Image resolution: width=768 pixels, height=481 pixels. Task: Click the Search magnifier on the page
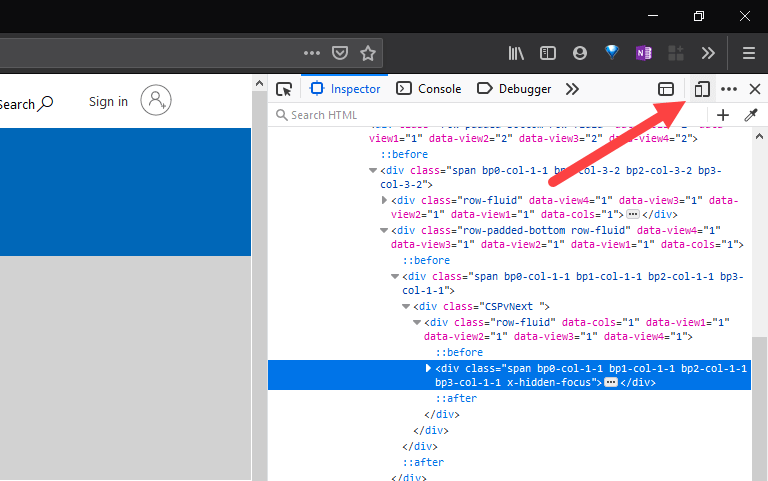(x=46, y=103)
